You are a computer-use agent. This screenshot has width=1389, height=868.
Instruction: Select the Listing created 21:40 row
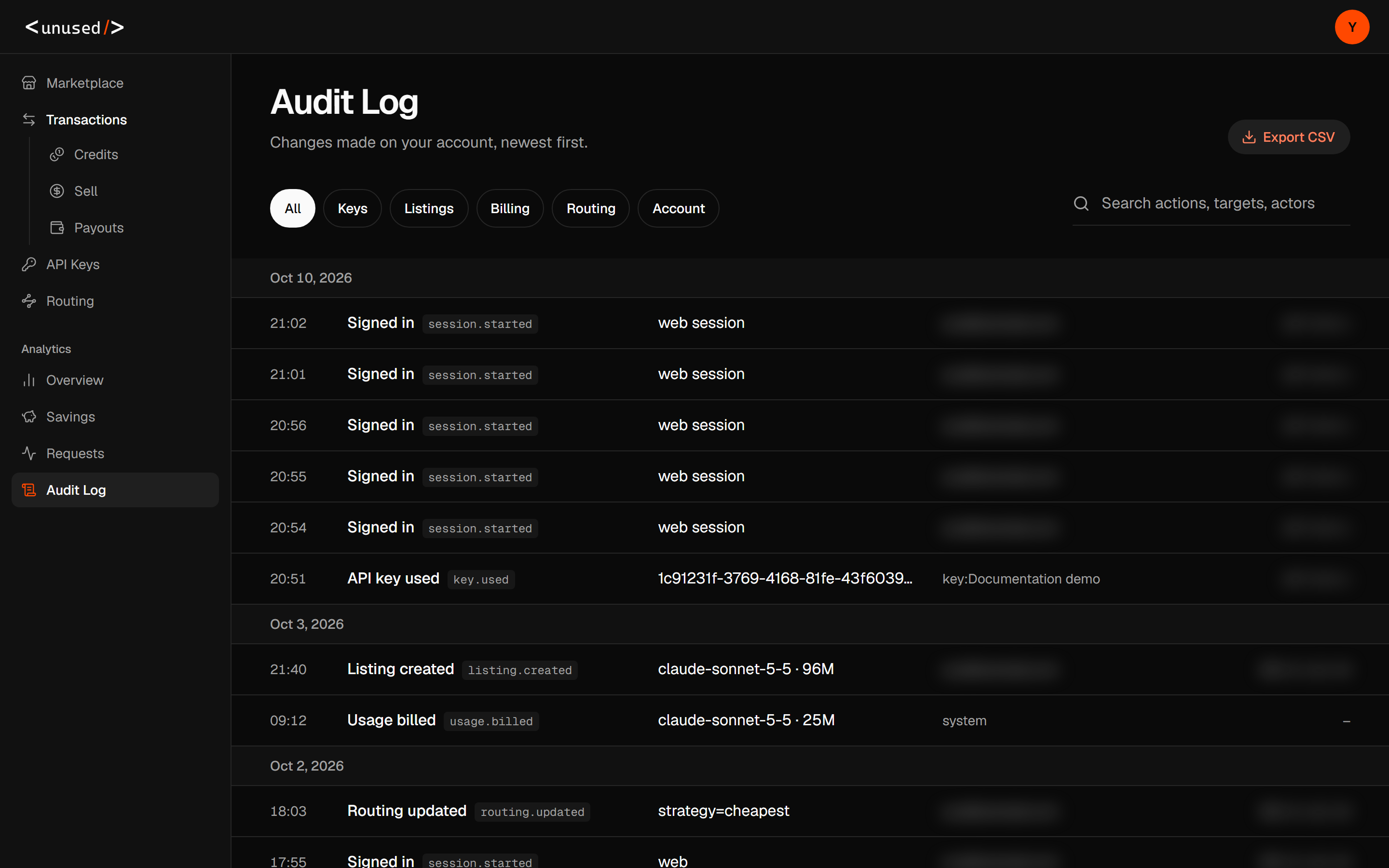pyautogui.click(x=810, y=669)
